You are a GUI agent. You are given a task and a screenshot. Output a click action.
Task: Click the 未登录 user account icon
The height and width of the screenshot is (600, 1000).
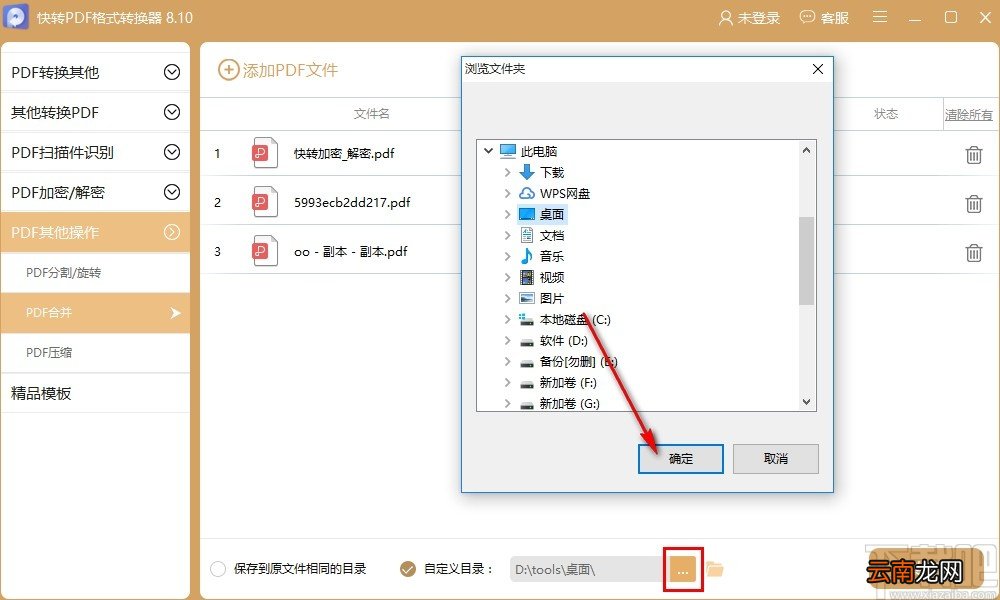tap(725, 18)
